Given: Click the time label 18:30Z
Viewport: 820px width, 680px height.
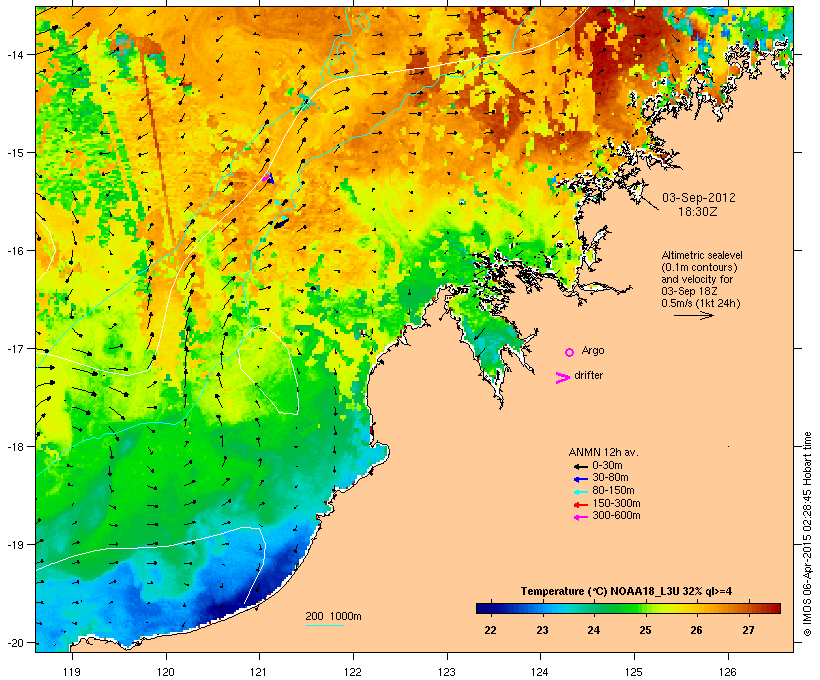Looking at the screenshot, I should point(698,212).
